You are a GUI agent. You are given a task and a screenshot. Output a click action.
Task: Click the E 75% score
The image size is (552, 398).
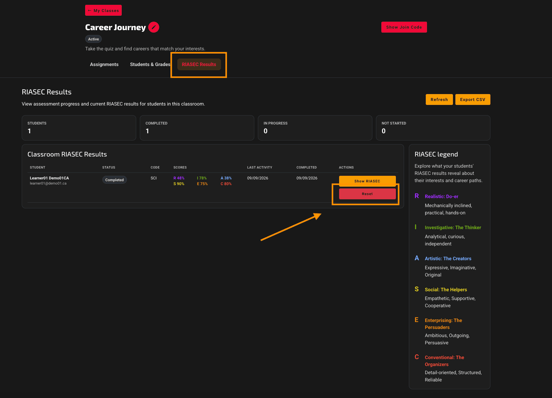click(202, 184)
